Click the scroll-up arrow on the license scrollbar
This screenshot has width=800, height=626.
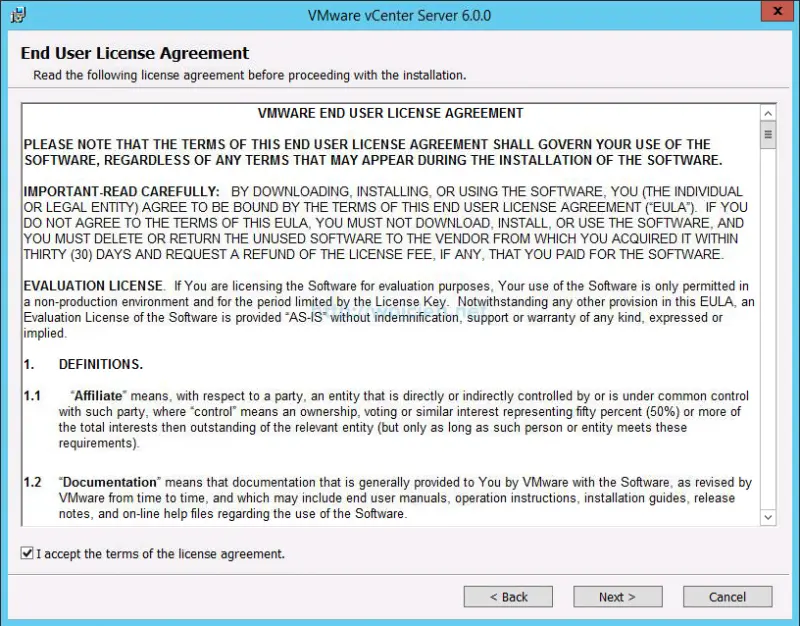(768, 113)
